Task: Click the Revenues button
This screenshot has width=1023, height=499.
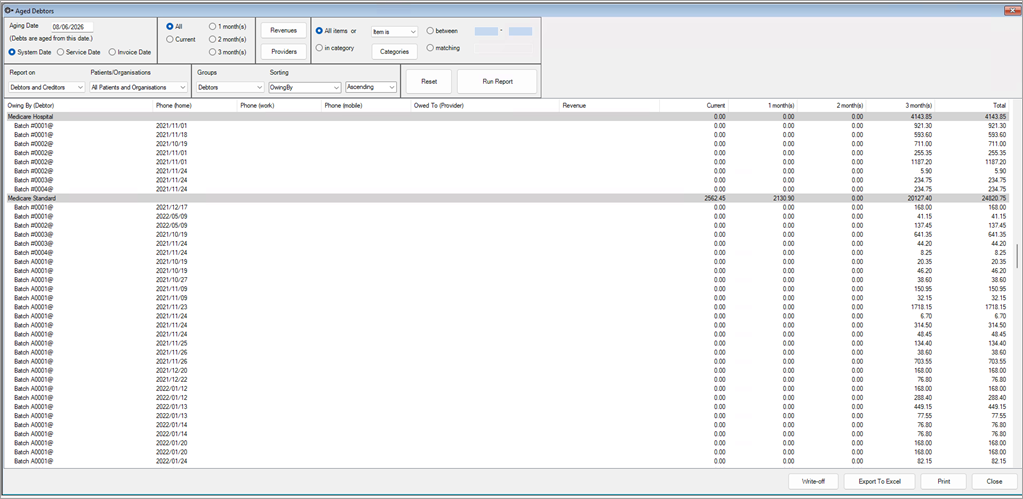Action: click(284, 30)
